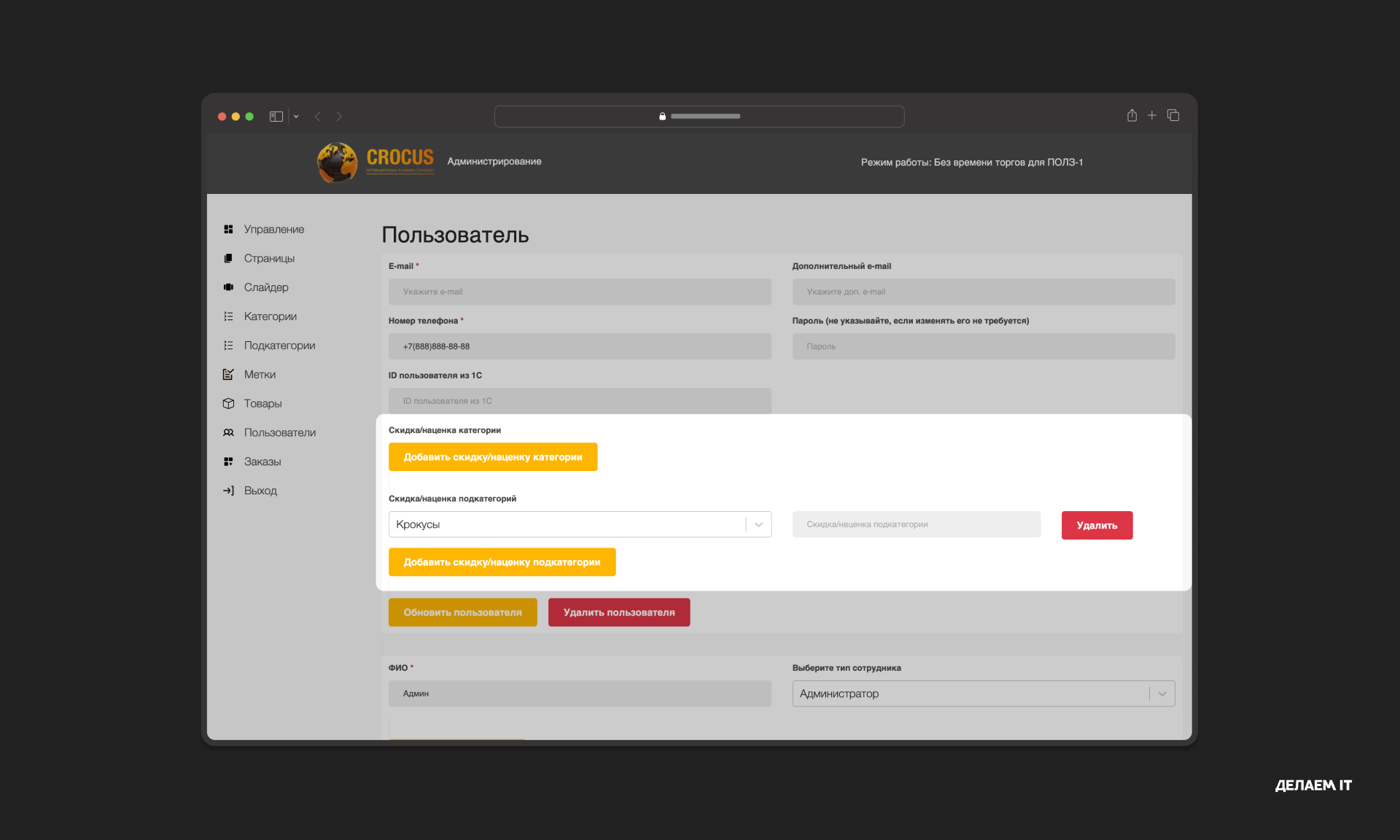Open the Крокусы subcategory dropdown
This screenshot has width=1400, height=840.
click(x=580, y=524)
